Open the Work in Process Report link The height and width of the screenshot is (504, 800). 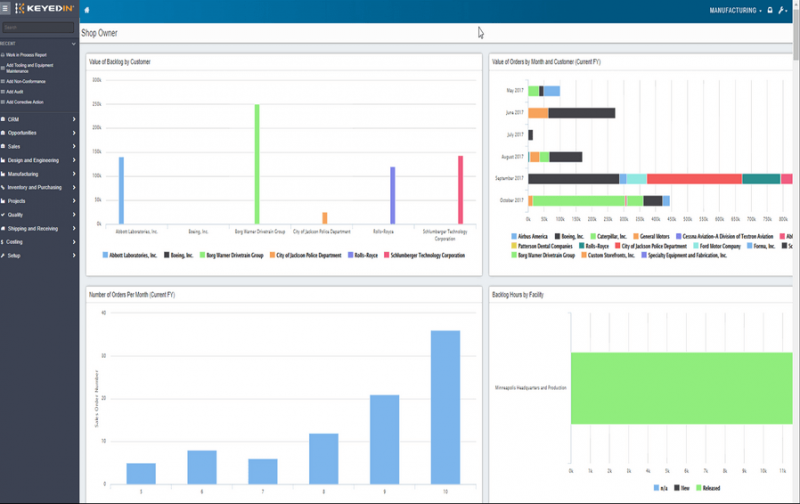tap(26, 55)
